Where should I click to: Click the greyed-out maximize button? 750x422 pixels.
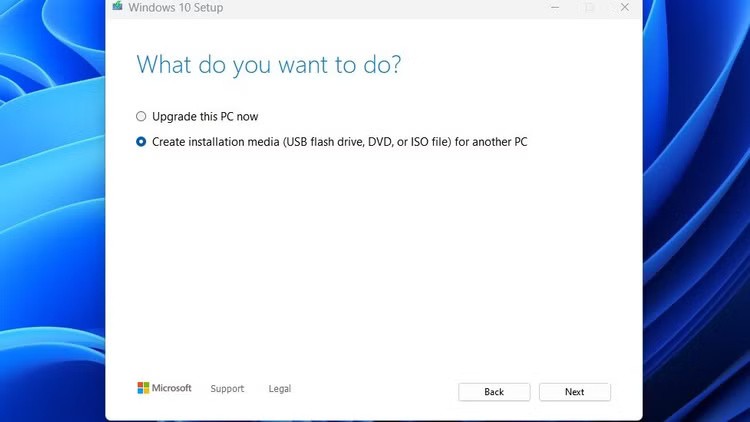coord(590,7)
